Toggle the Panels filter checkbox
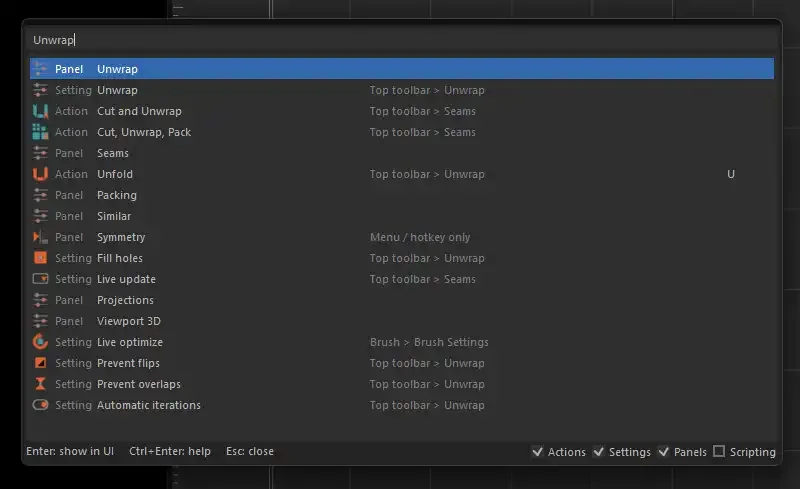Viewport: 800px width, 489px height. click(663, 452)
